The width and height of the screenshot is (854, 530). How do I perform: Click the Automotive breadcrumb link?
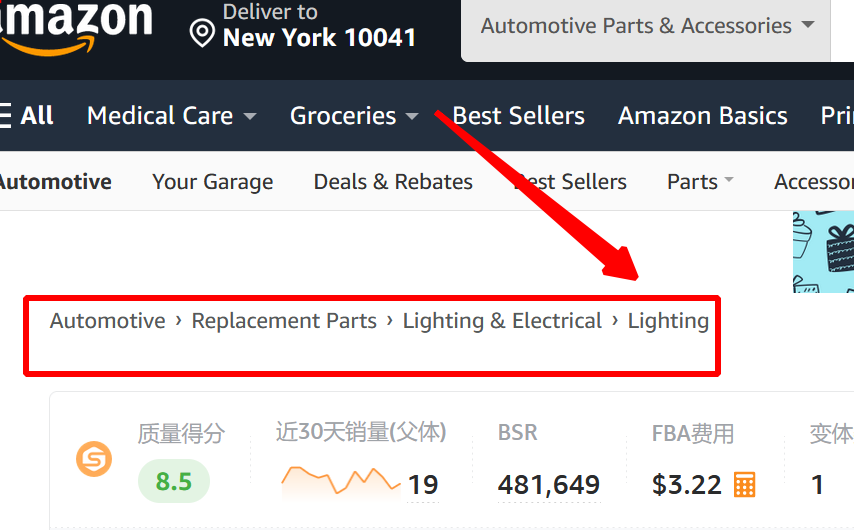[107, 321]
